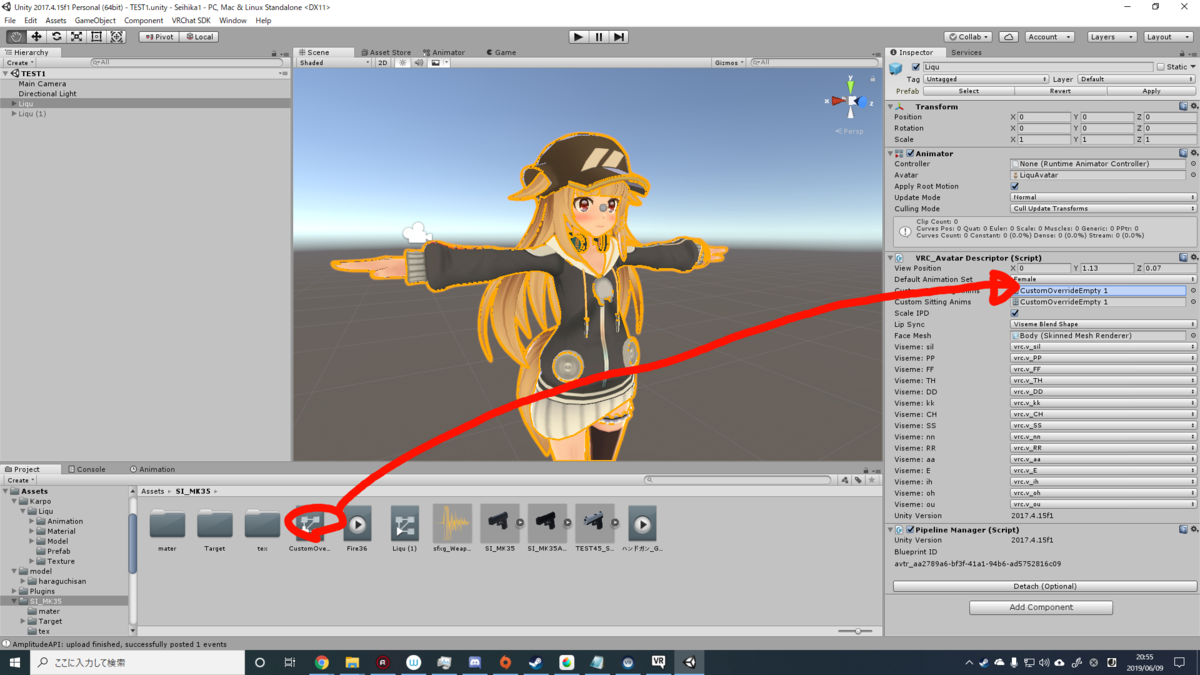Click the prefab Apply button
Screen dimensions: 1200x675
point(1151,91)
